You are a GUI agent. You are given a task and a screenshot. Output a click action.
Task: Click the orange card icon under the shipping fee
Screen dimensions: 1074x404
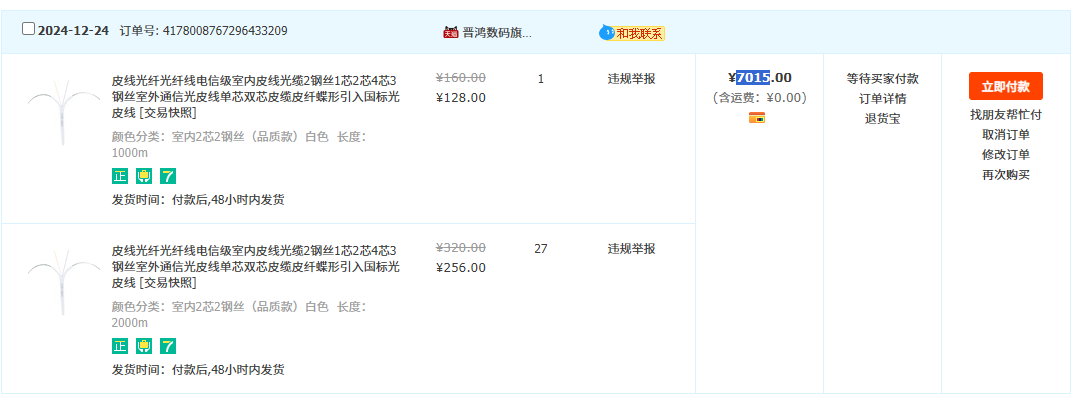tap(757, 118)
